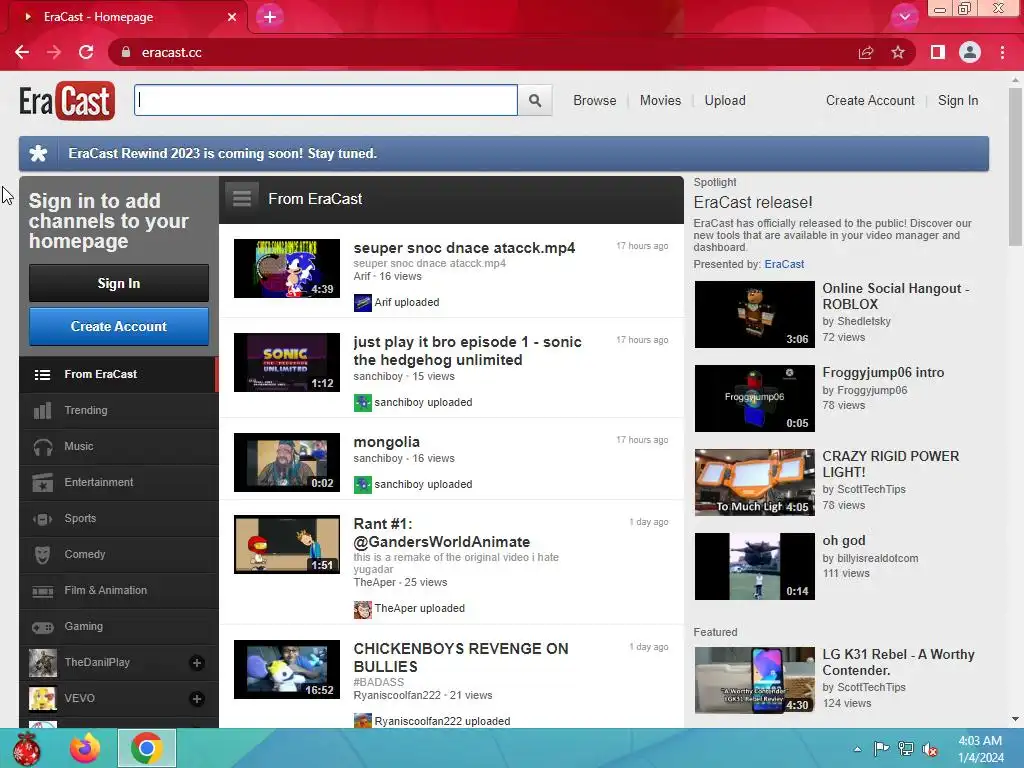This screenshot has width=1024, height=768.
Task: Open a new browser tab
Action: click(270, 17)
